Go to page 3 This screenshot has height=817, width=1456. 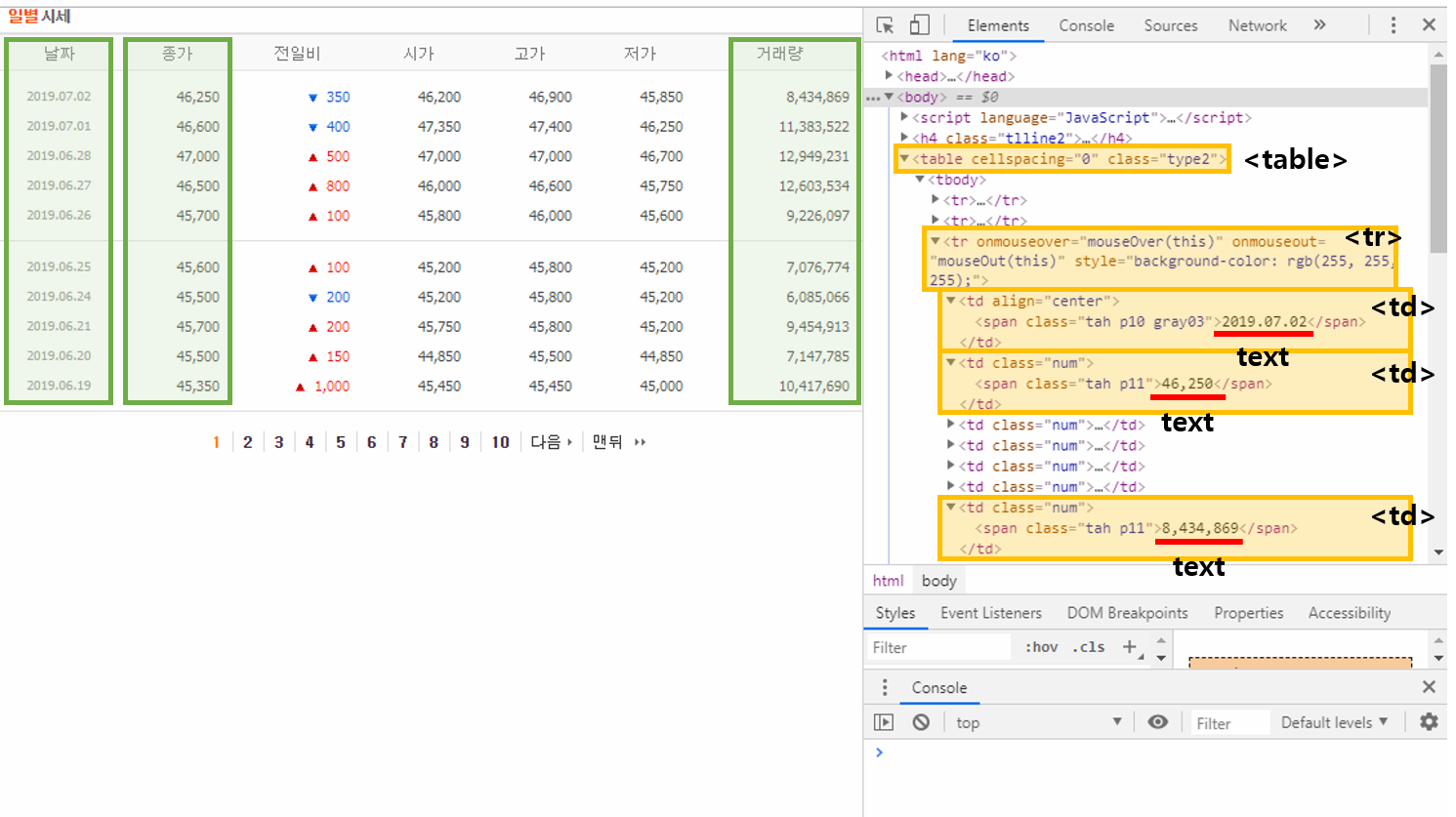(x=279, y=442)
